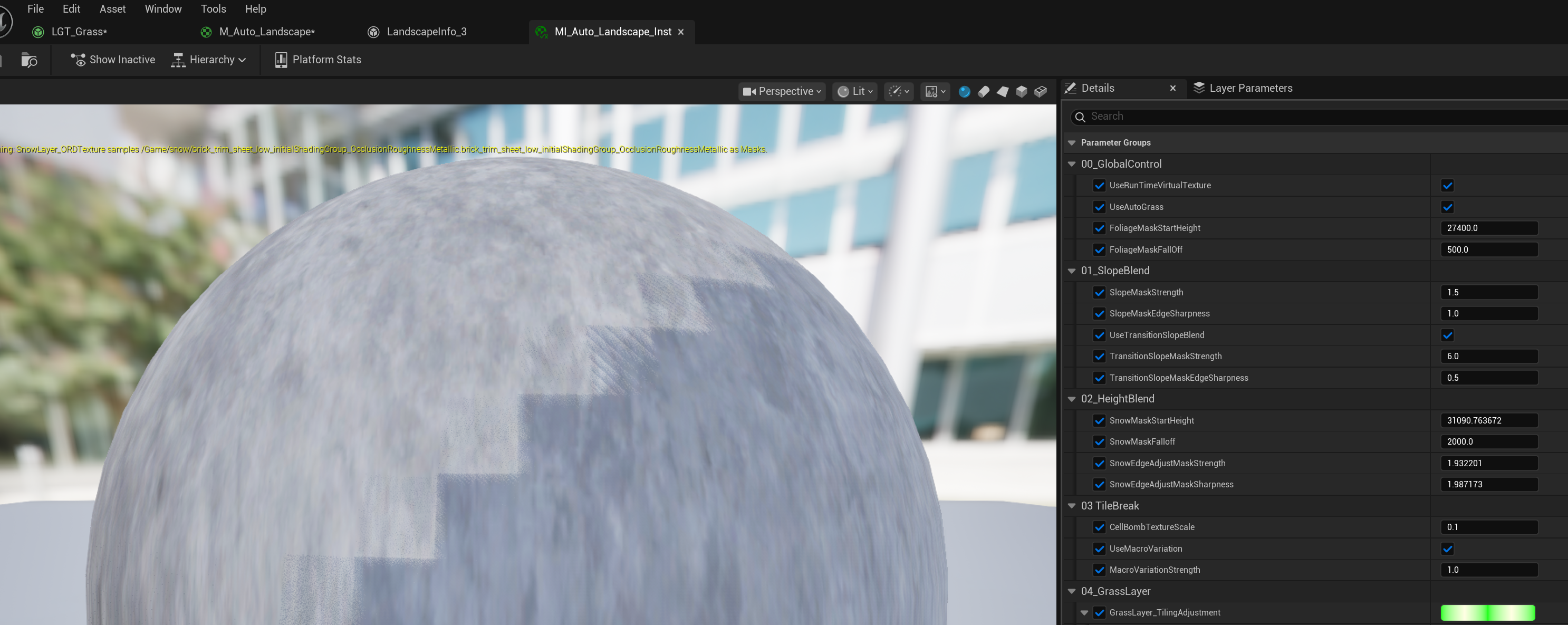The height and width of the screenshot is (625, 1568).
Task: Uncheck the UseRunTimeVirtualTexture value checkbox
Action: (x=1447, y=186)
